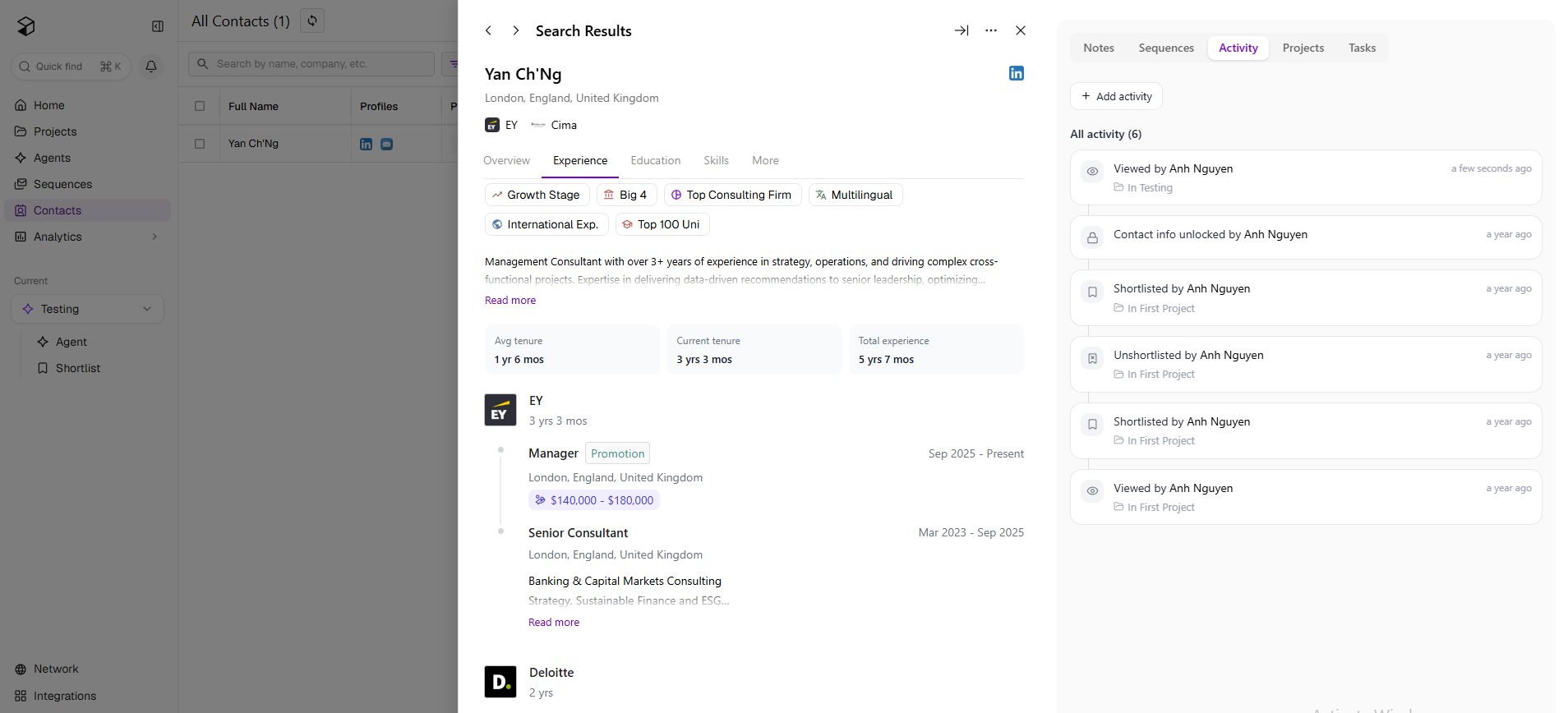Open Yan Ch'Ng LinkedIn profile icon in panel header

click(1017, 73)
